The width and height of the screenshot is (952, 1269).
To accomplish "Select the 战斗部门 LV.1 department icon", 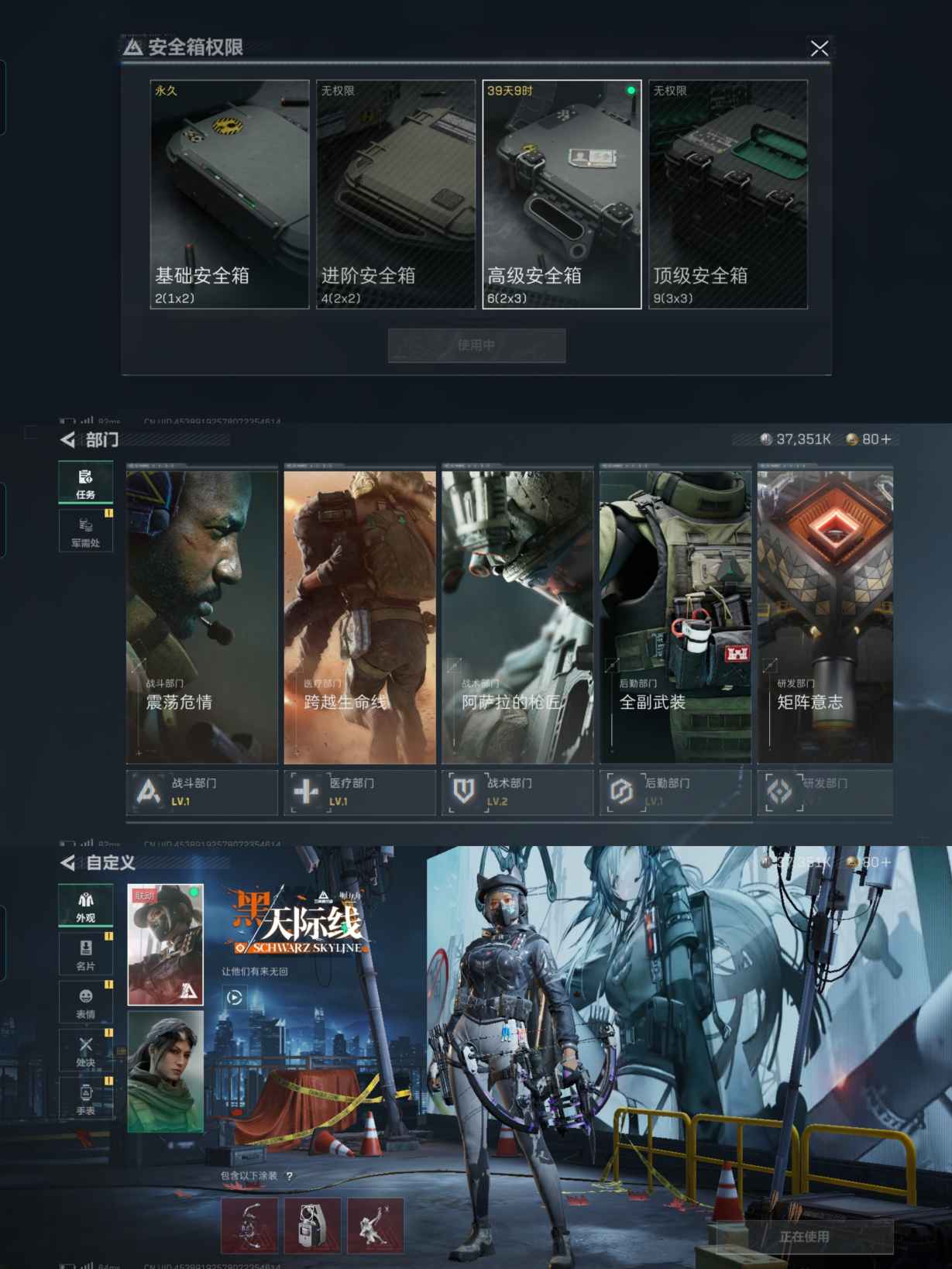I will [x=149, y=792].
